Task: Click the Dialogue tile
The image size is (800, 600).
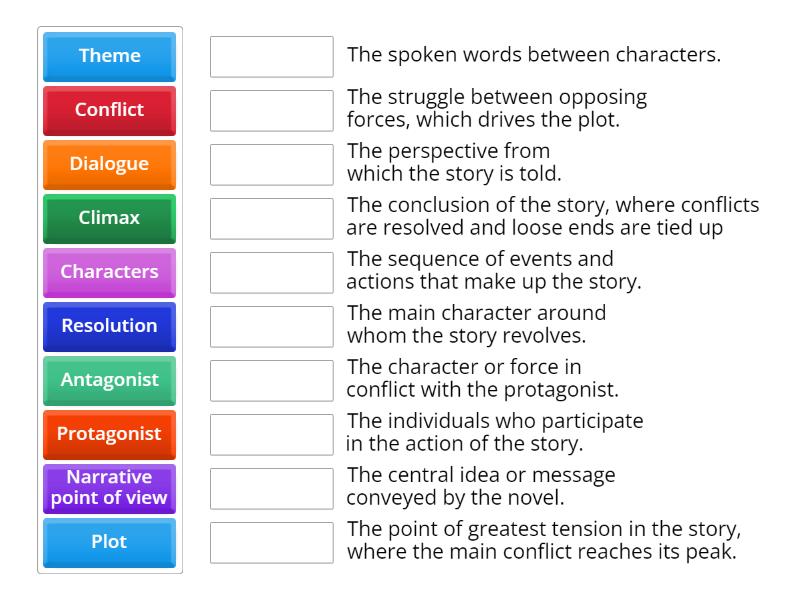Action: coord(108,165)
